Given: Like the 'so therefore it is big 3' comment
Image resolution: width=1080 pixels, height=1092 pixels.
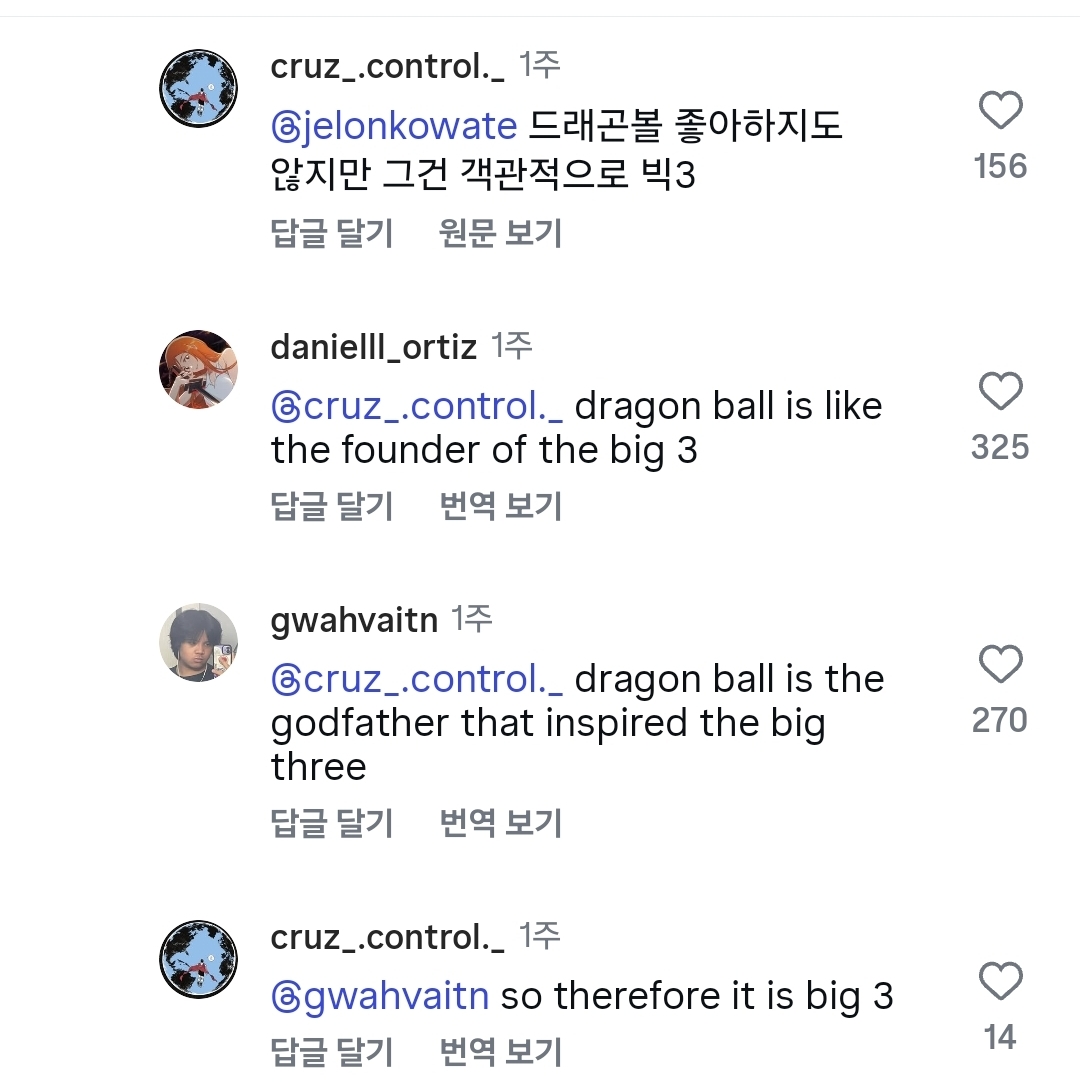Looking at the screenshot, I should (x=999, y=983).
